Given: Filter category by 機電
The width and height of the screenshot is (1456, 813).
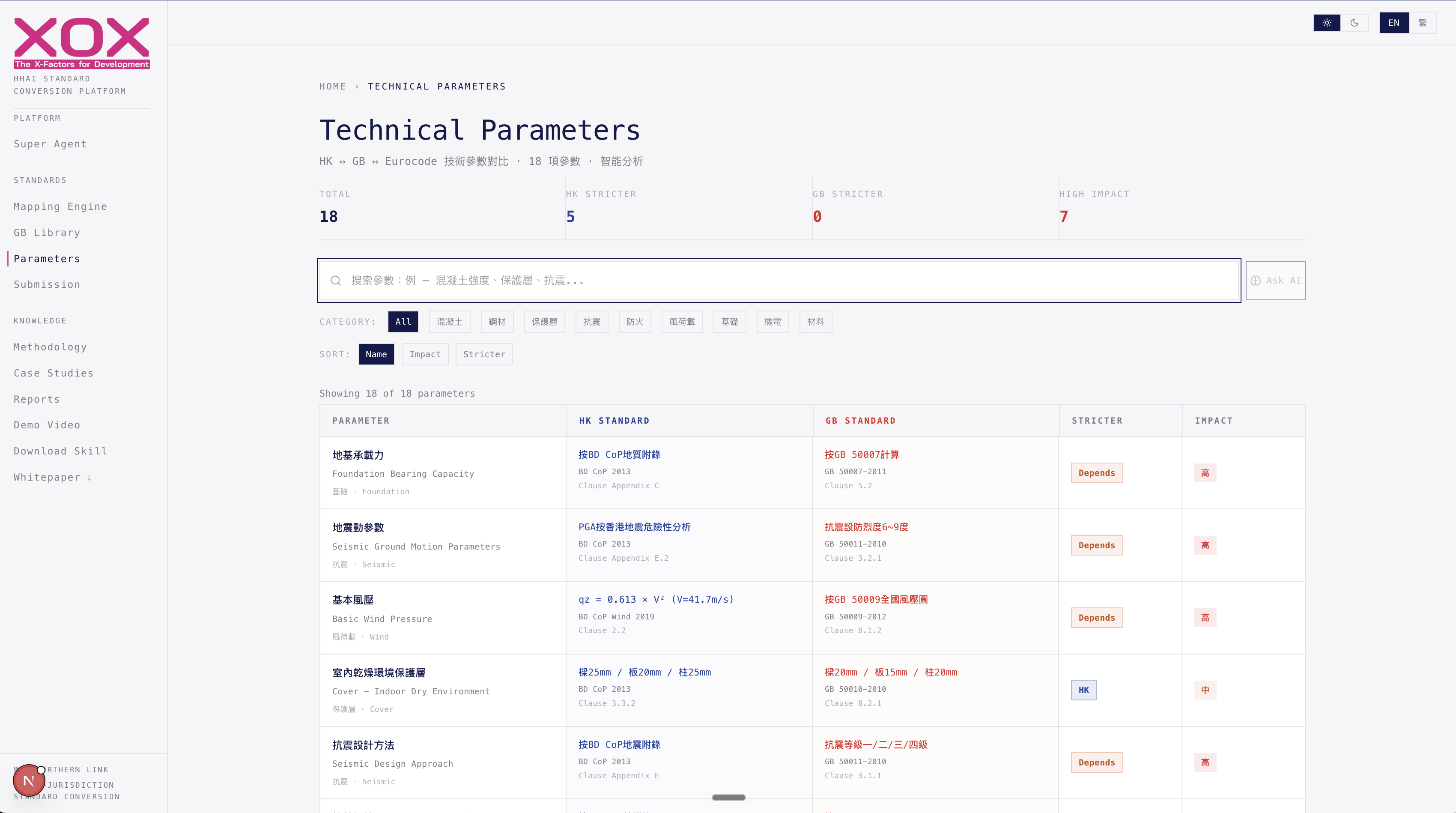Looking at the screenshot, I should [773, 322].
